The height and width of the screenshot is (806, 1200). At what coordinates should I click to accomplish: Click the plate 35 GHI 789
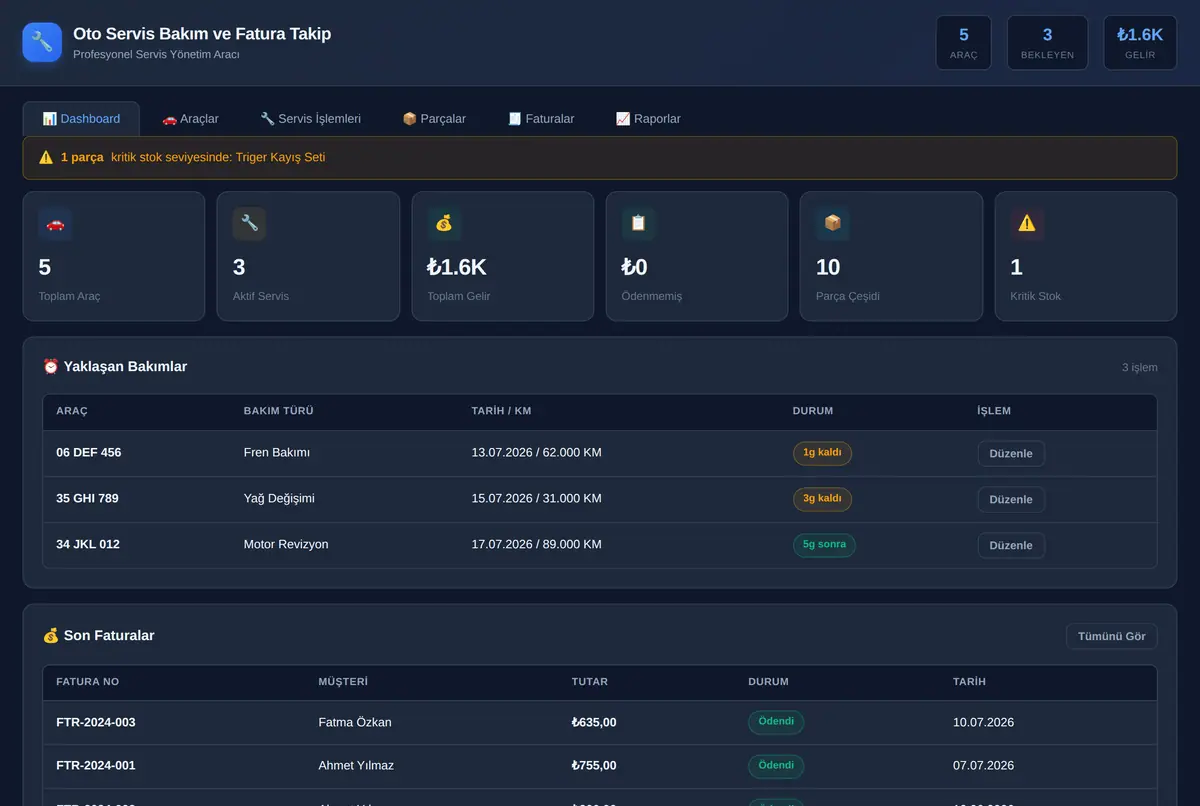88,499
